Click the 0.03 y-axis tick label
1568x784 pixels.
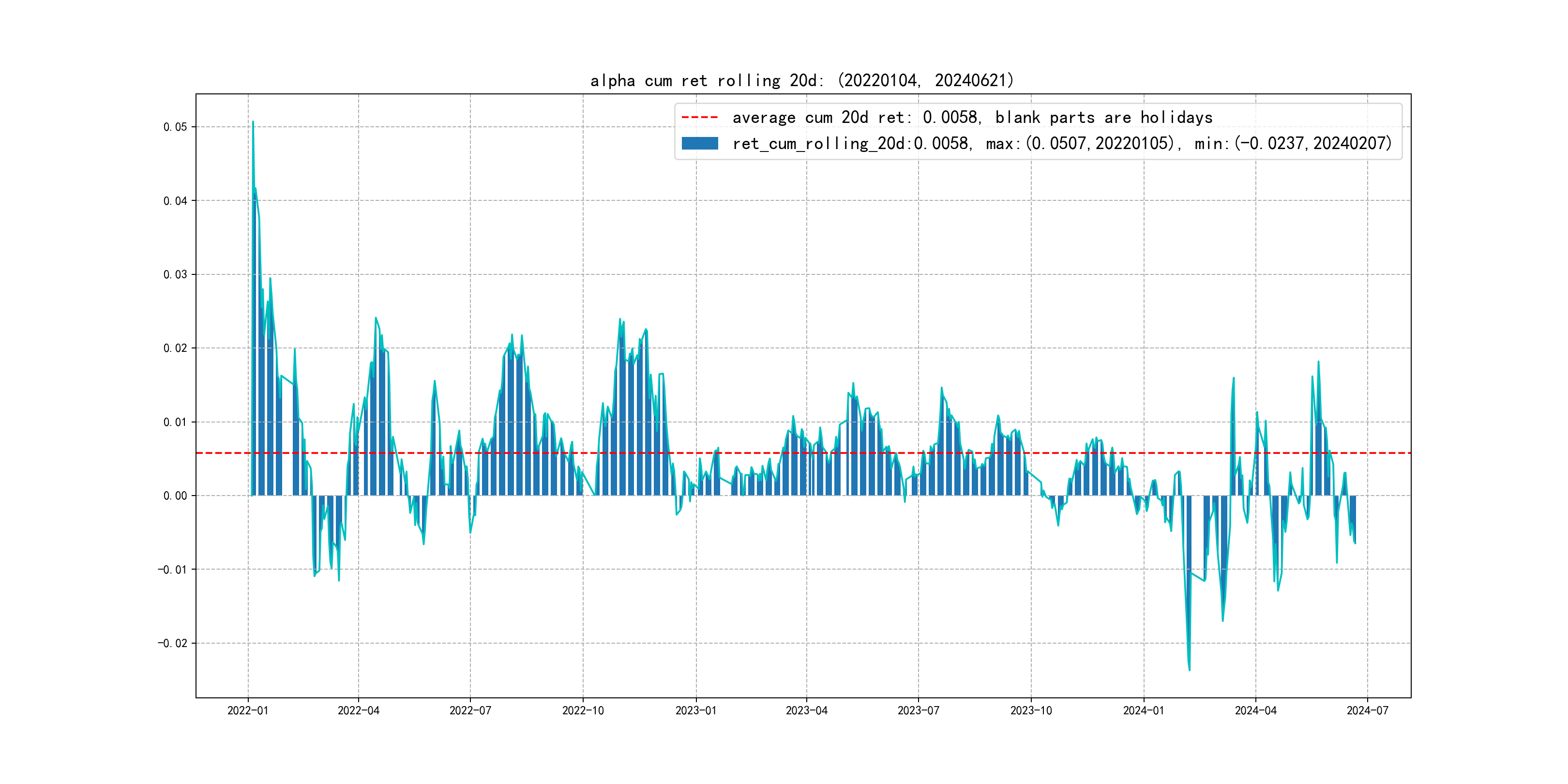coord(175,274)
